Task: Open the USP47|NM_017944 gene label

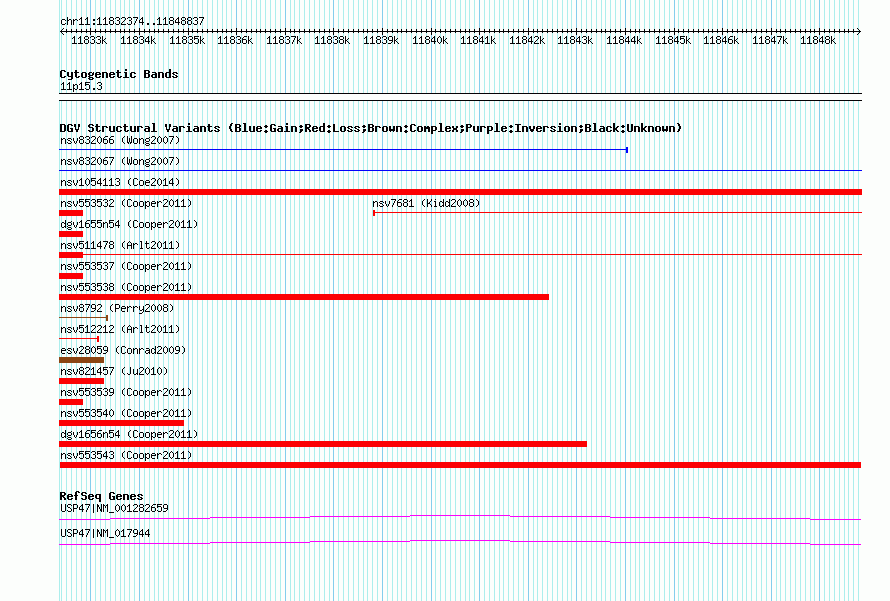Action: [x=105, y=533]
